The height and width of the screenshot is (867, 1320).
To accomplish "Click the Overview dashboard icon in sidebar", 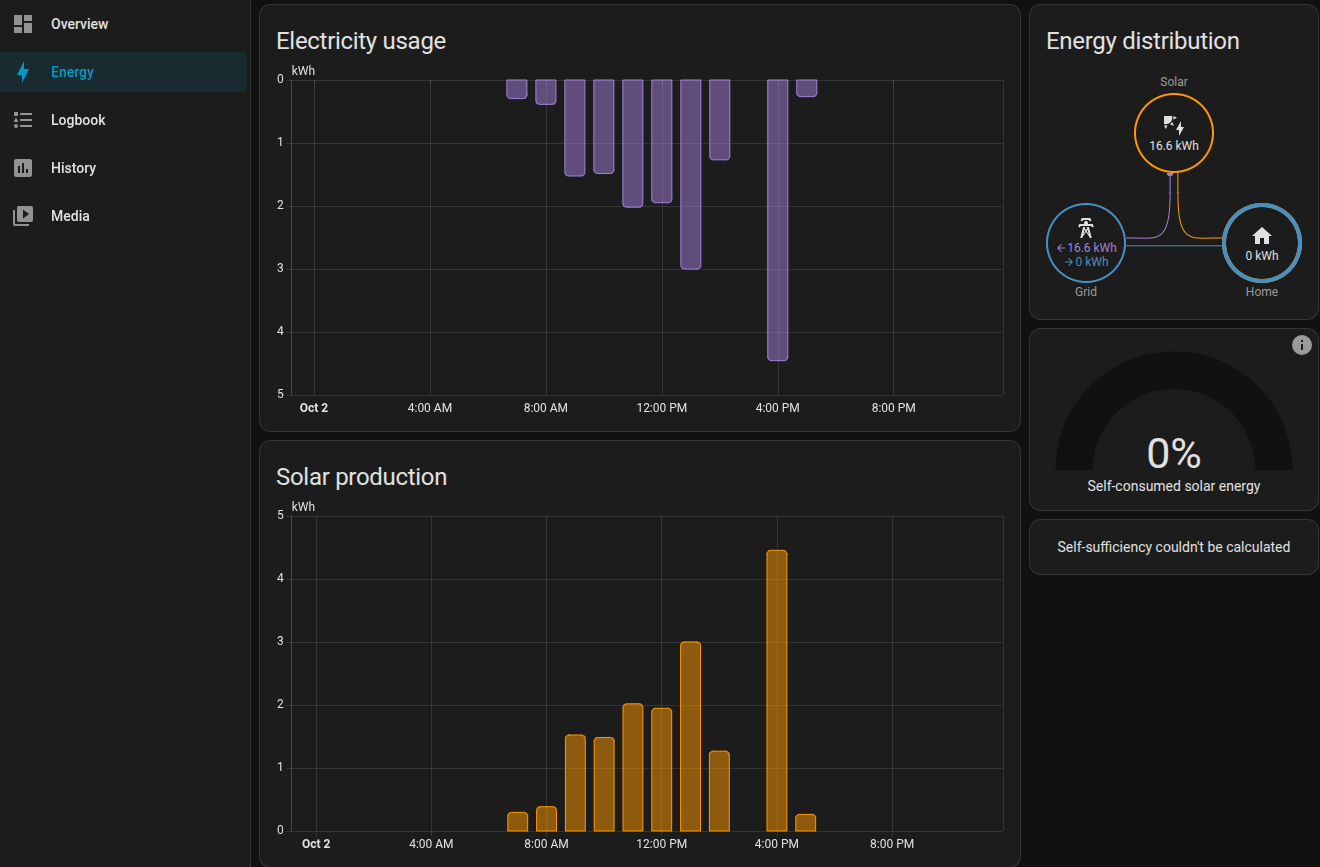I will [23, 24].
